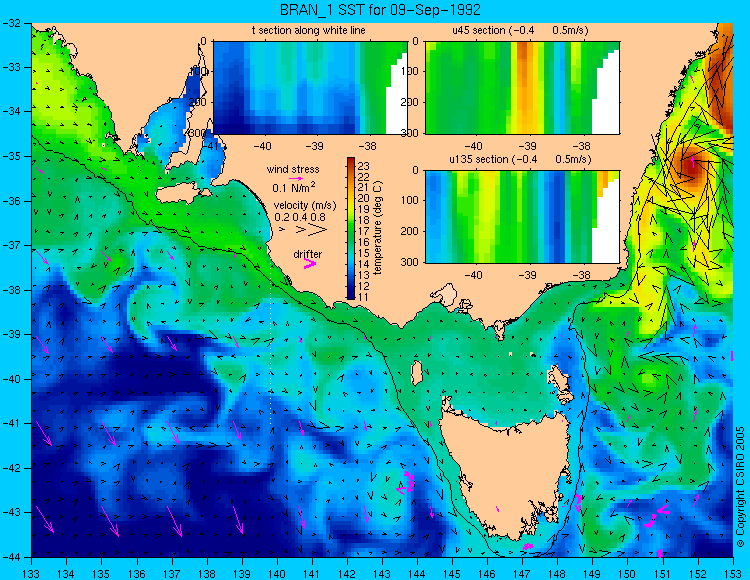
Task: Click the 'drifter' legend label
Action: pyautogui.click(x=308, y=254)
